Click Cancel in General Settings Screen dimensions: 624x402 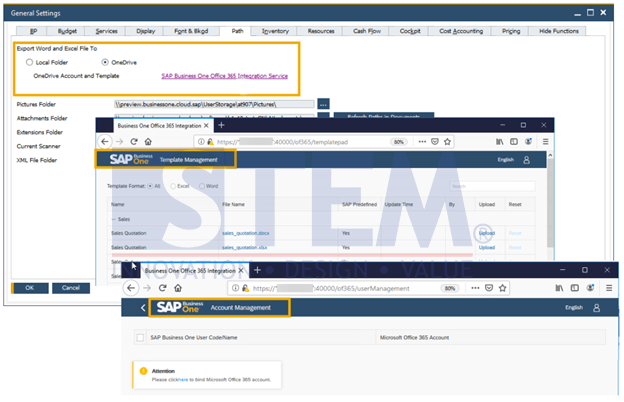[x=71, y=288]
